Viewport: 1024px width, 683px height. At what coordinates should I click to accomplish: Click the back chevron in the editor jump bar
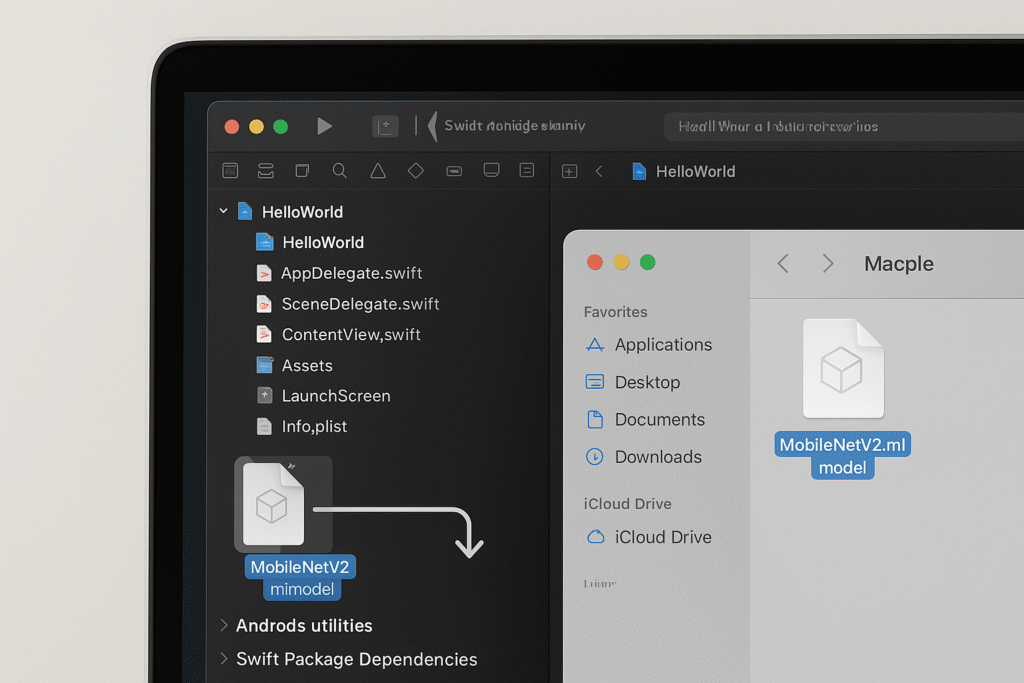pyautogui.click(x=597, y=171)
